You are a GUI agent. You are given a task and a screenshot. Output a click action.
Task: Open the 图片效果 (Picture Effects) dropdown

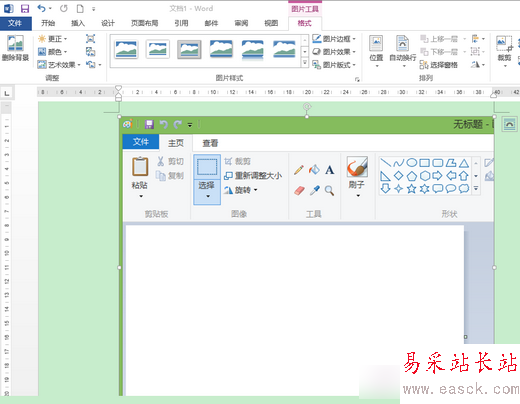(334, 52)
